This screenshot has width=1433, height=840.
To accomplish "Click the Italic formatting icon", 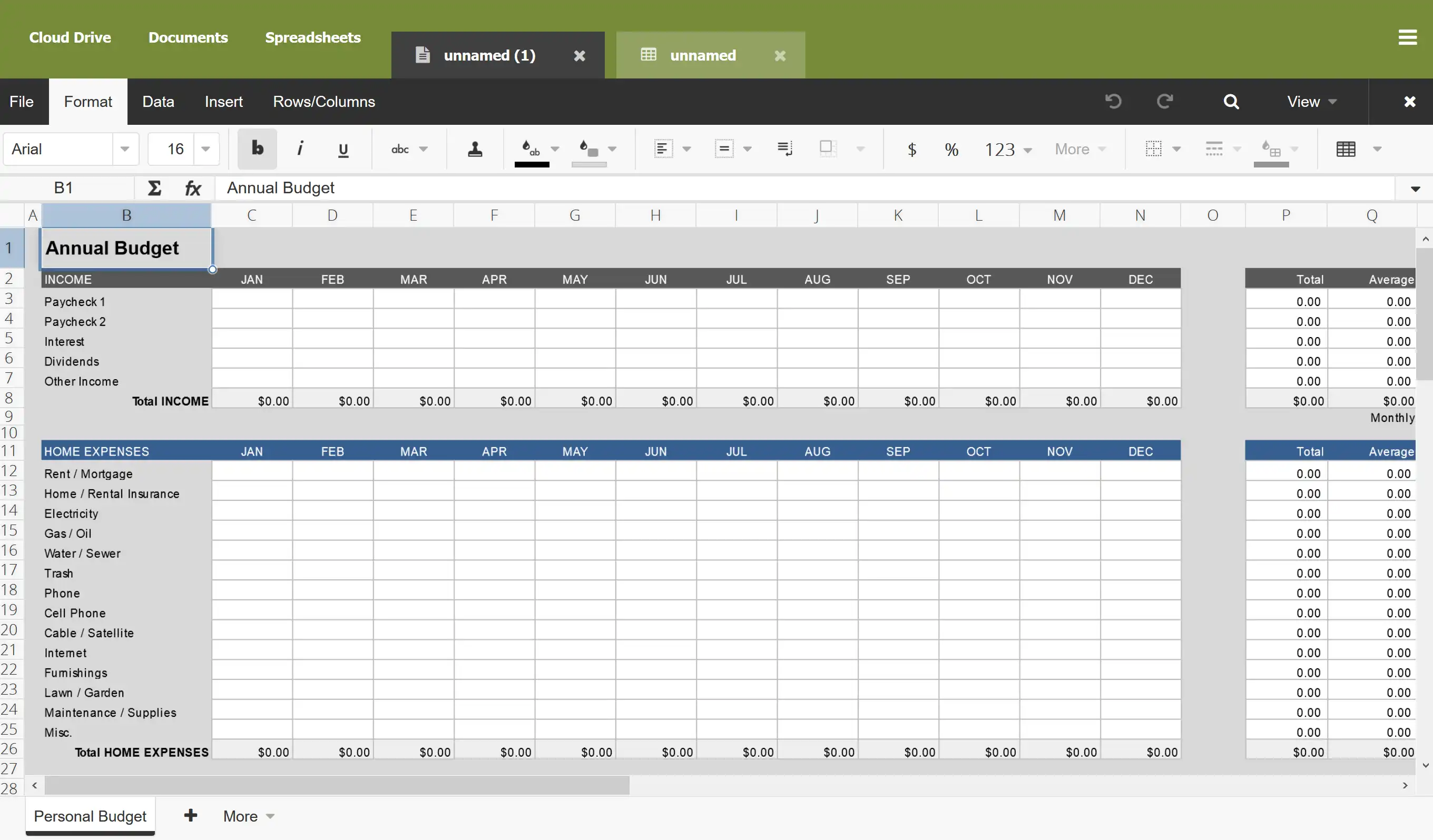I will (x=299, y=149).
